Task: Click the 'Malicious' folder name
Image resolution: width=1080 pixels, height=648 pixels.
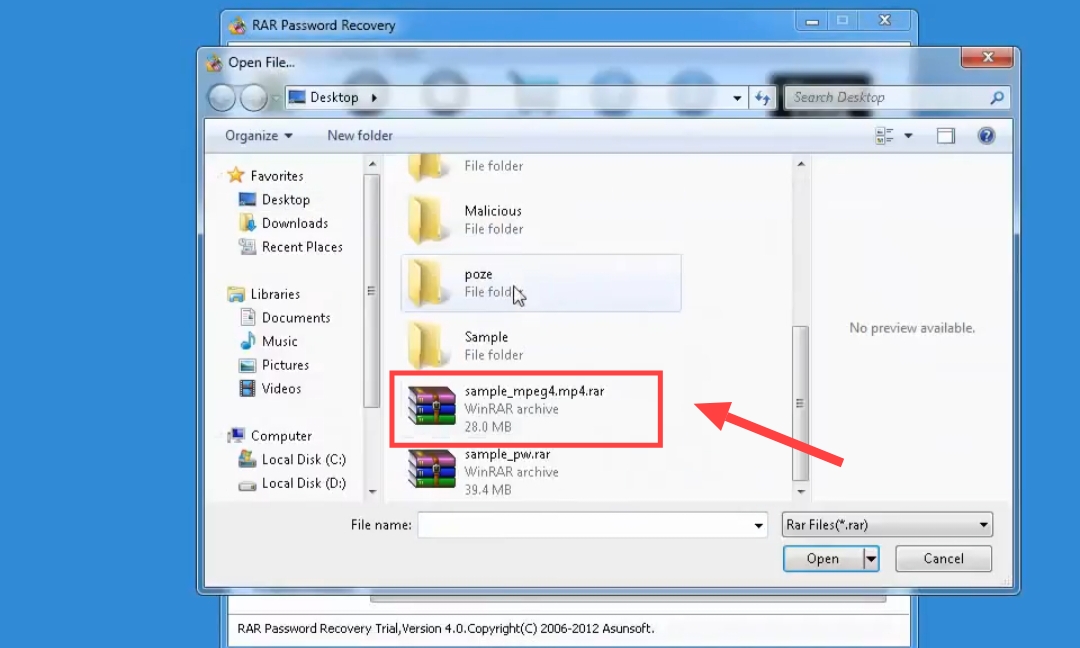Action: pyautogui.click(x=492, y=211)
